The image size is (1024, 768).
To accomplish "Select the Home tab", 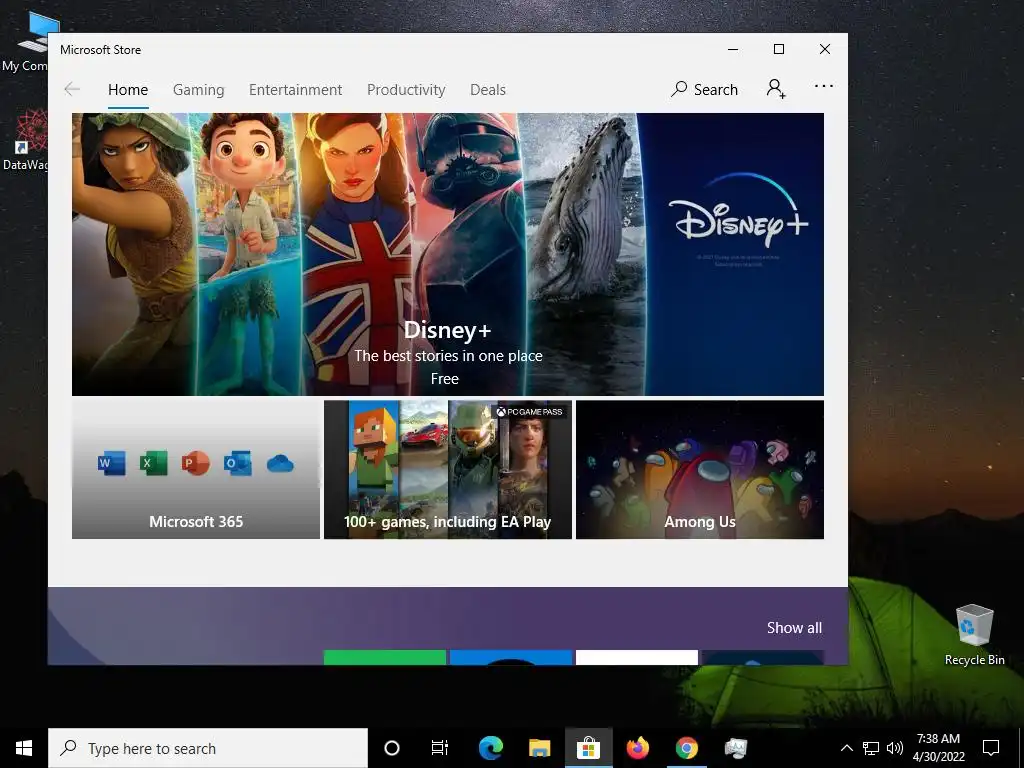I will click(x=128, y=89).
